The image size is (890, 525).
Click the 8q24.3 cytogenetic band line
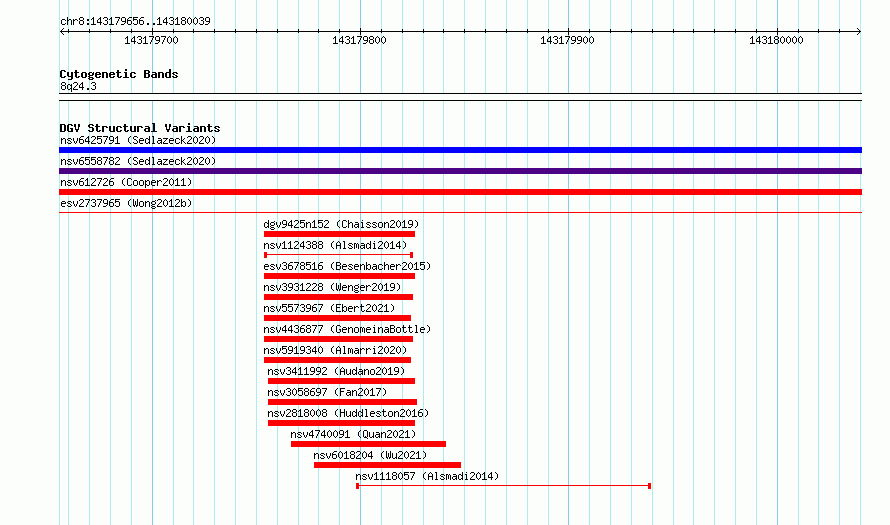(460, 97)
